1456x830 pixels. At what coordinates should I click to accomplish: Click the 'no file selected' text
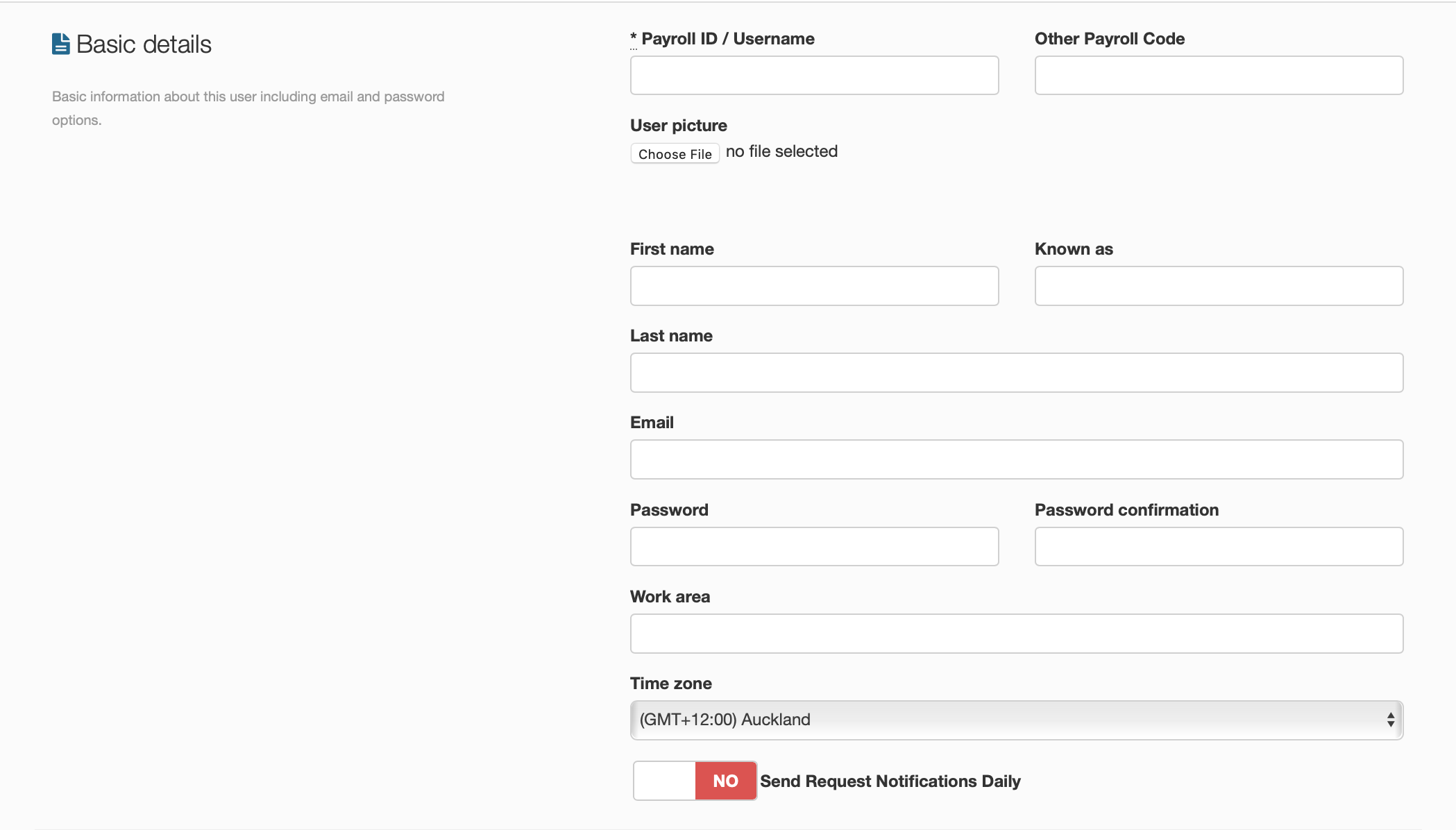781,151
